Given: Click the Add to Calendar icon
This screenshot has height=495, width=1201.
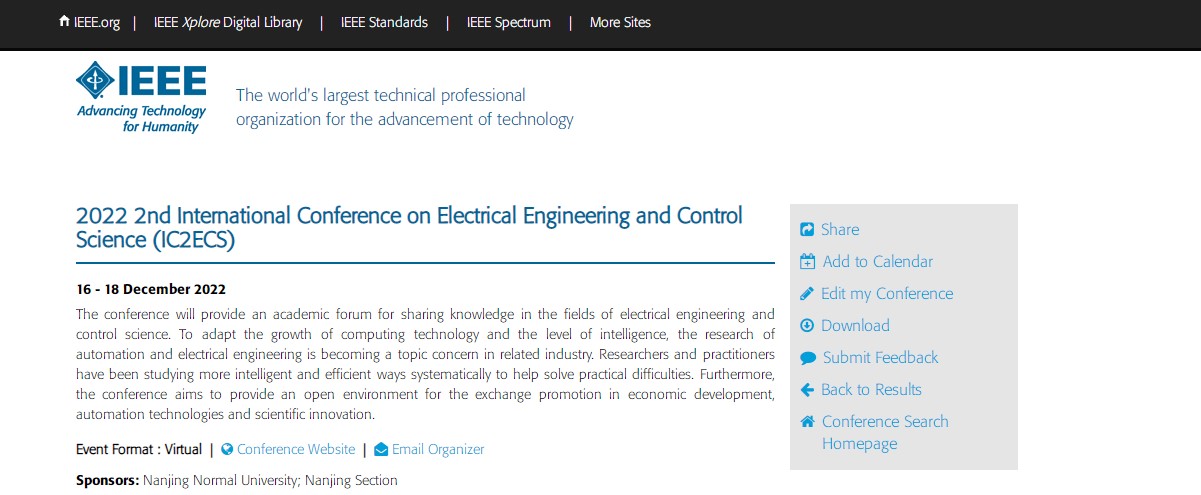Looking at the screenshot, I should (x=808, y=262).
